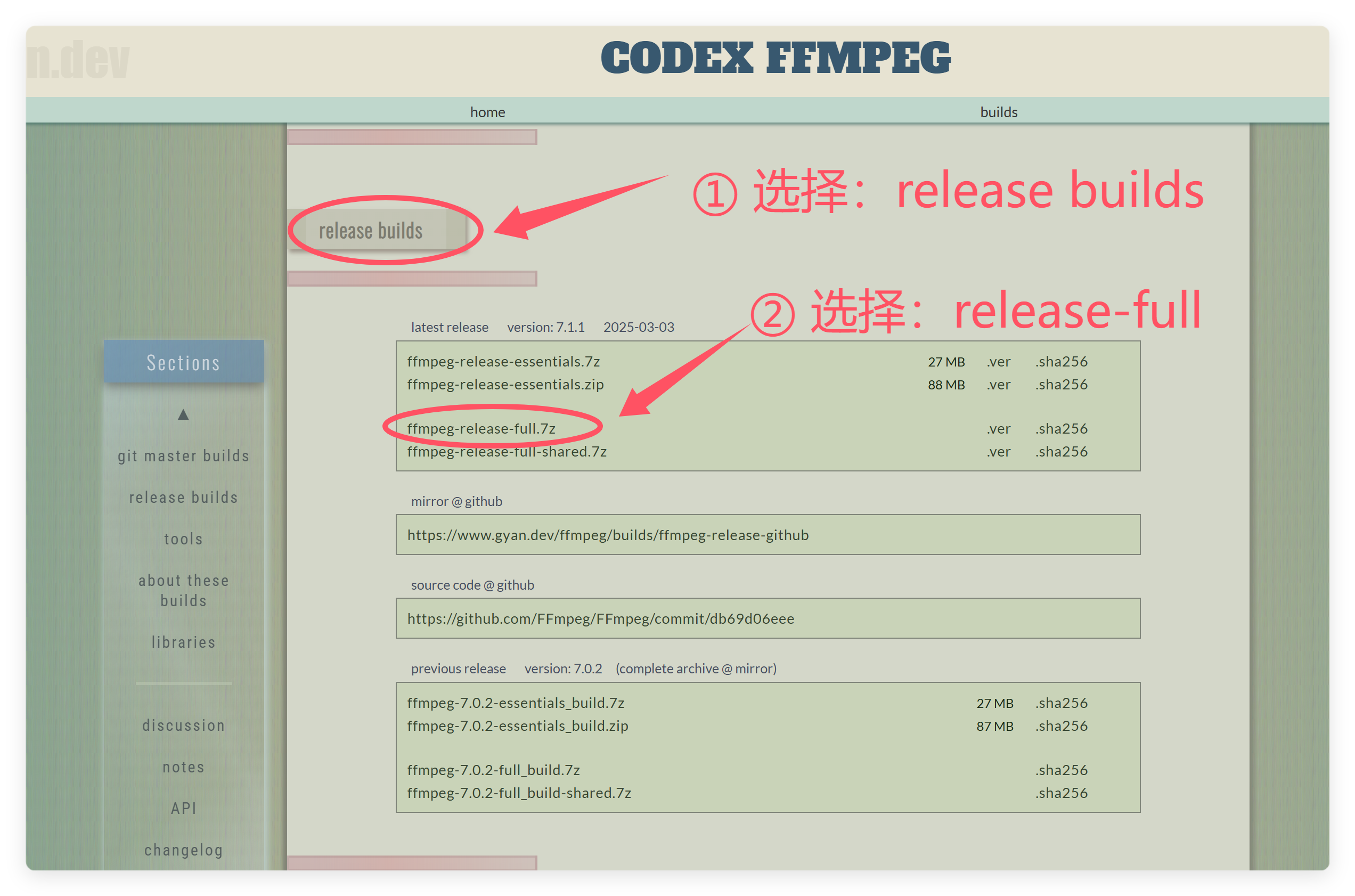1355x896 pixels.
Task: Open .sha256 for ffmpeg-release-full.7z
Action: (1062, 429)
